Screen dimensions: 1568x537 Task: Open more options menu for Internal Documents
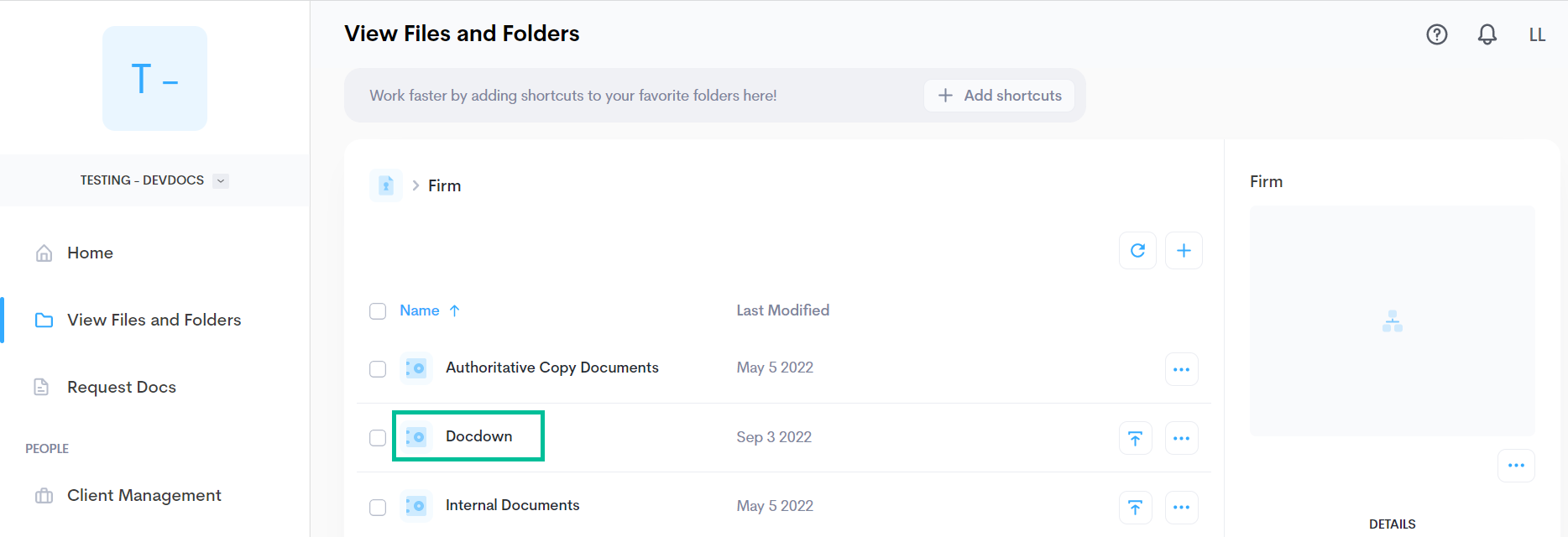click(x=1181, y=507)
